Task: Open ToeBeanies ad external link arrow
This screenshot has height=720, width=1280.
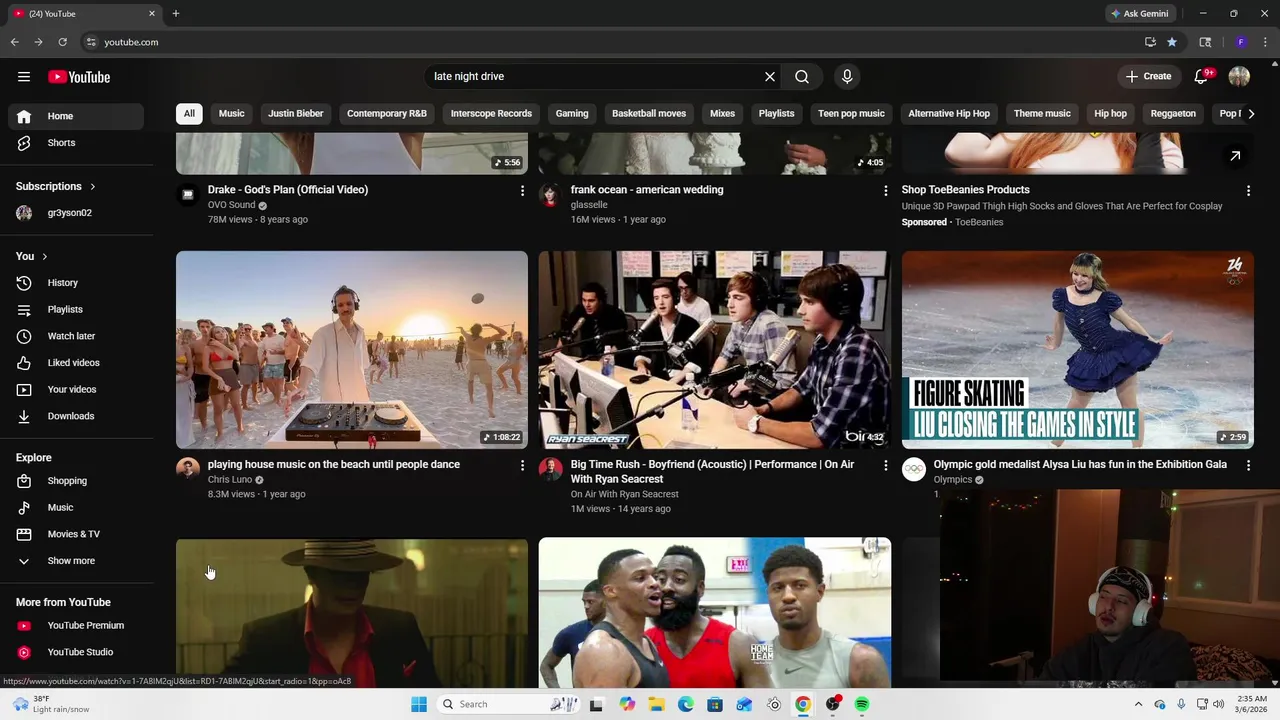Action: click(1235, 156)
